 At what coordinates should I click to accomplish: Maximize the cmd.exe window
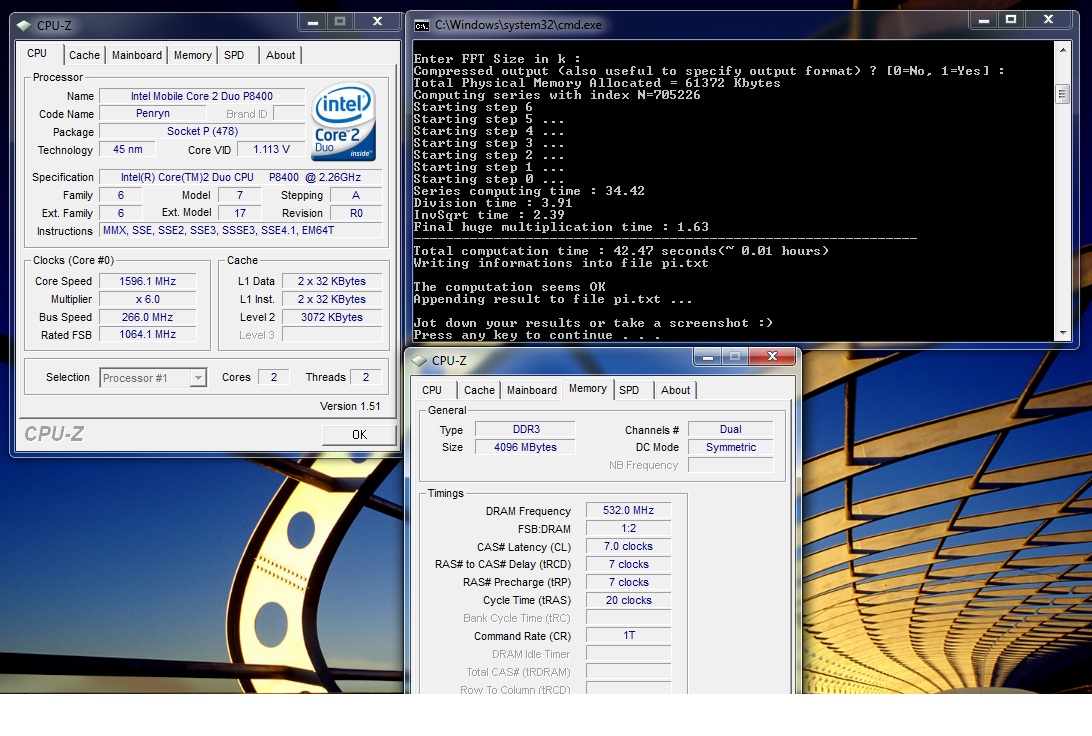click(1011, 21)
